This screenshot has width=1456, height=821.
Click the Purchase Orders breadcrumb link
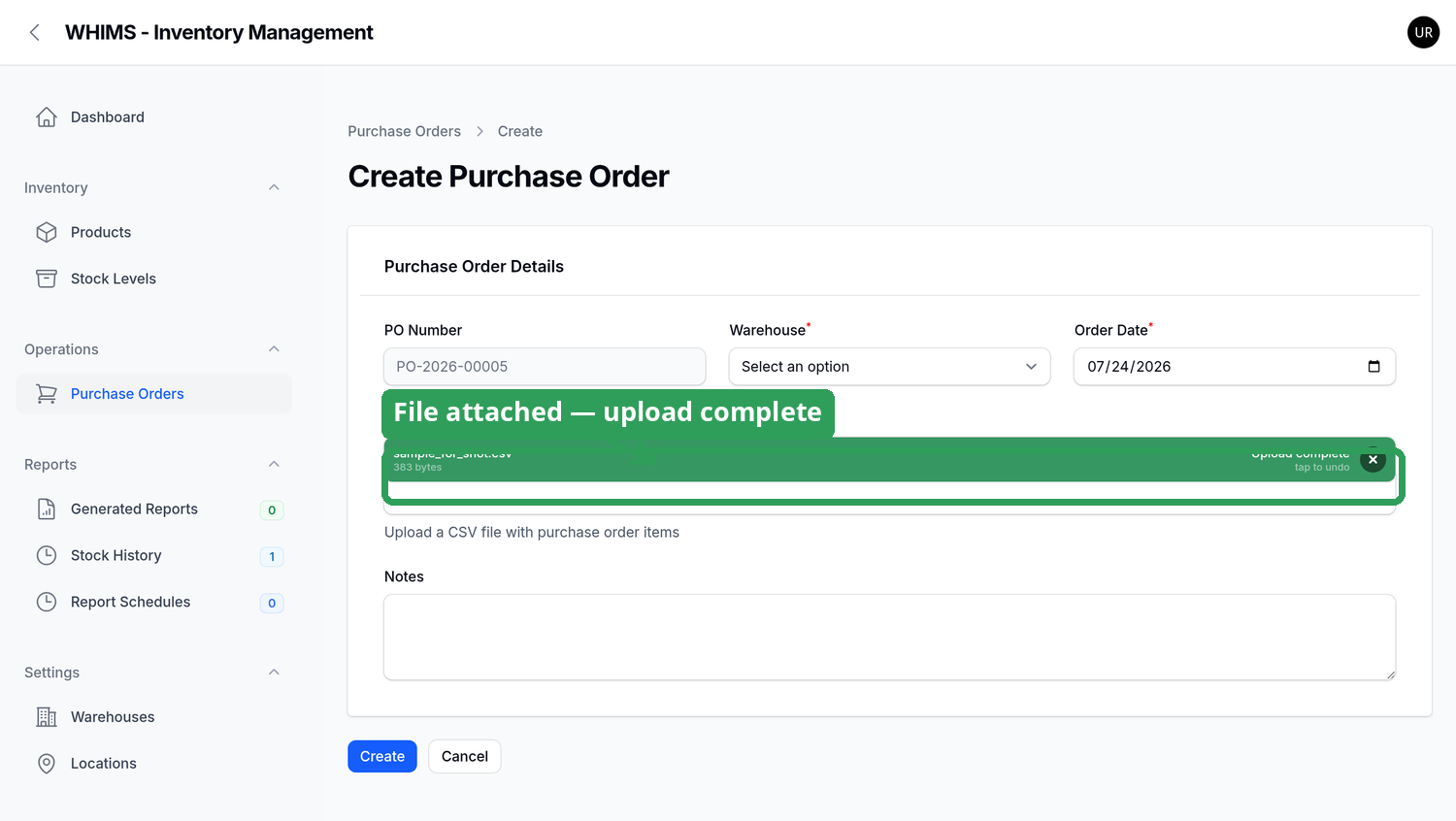[x=405, y=131]
